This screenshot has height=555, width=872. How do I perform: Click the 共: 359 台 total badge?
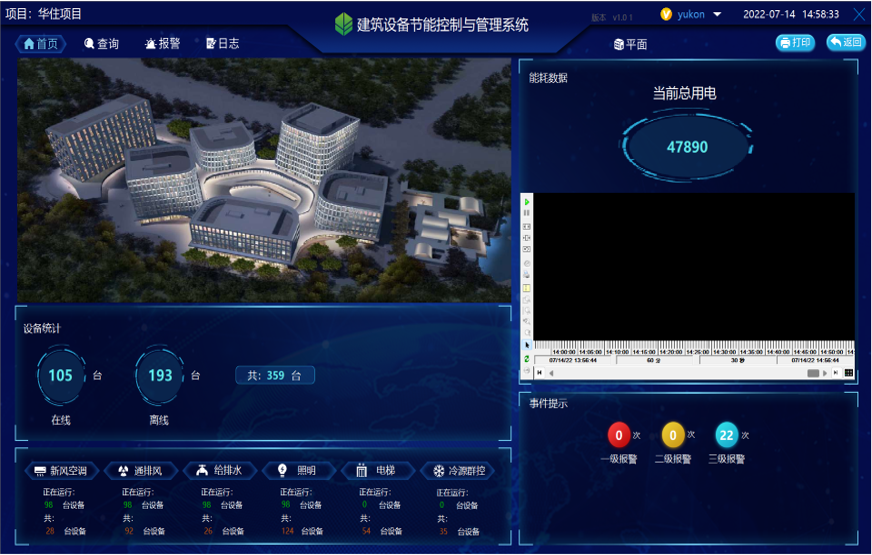click(x=275, y=375)
